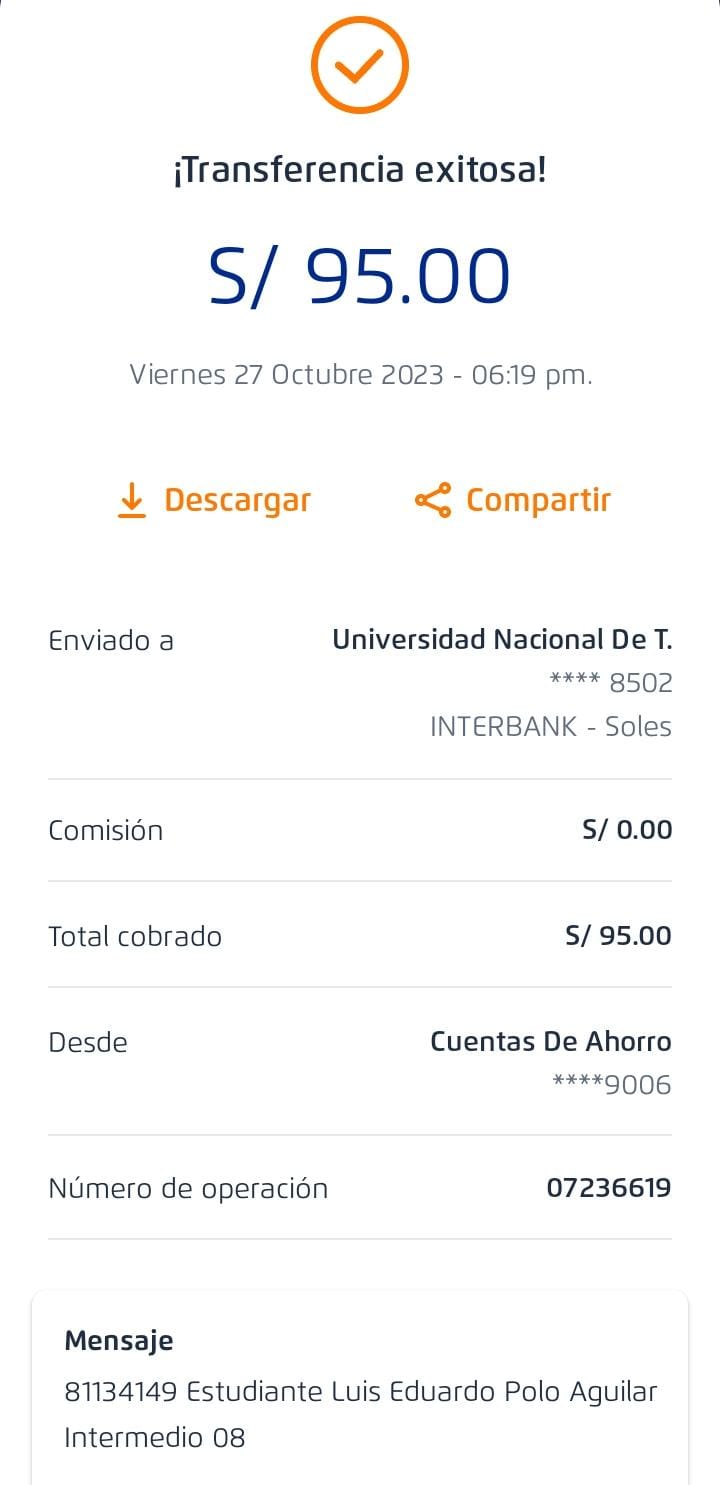Image resolution: width=720 pixels, height=1485 pixels.
Task: Tap destination account ending in 8502
Action: pyautogui.click(x=611, y=683)
